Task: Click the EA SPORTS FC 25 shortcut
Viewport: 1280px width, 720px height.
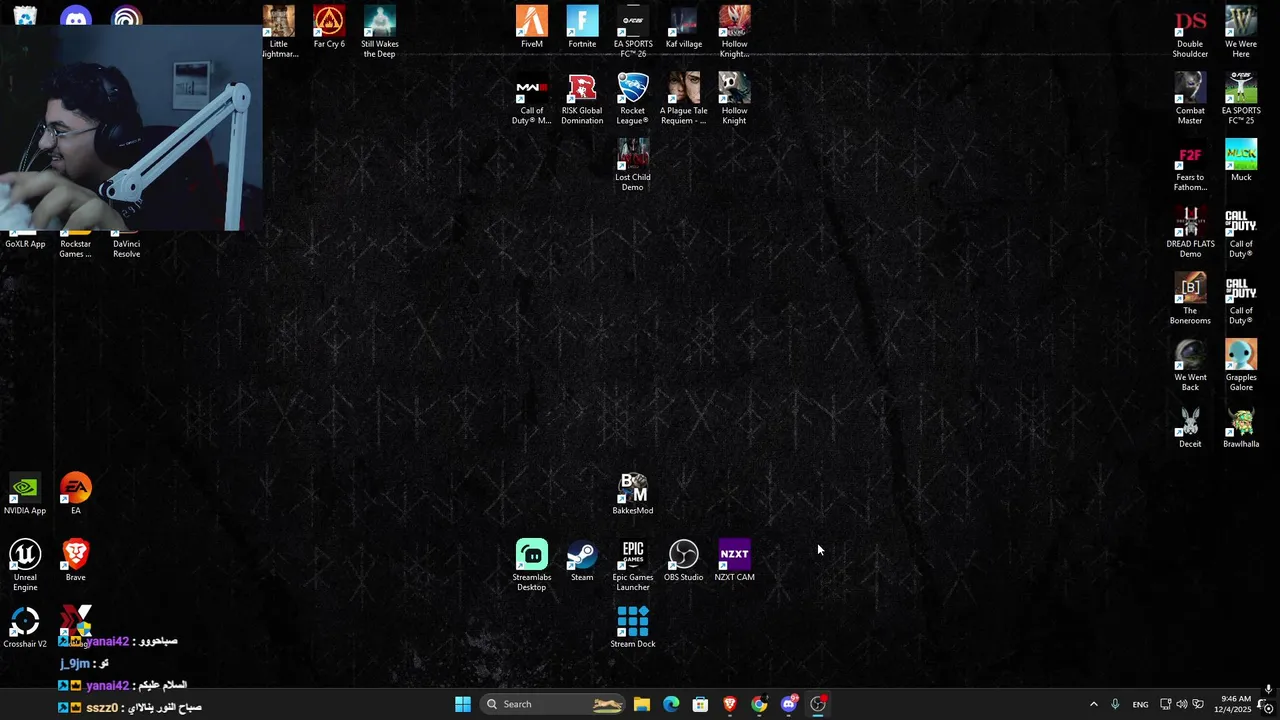Action: point(1241,99)
